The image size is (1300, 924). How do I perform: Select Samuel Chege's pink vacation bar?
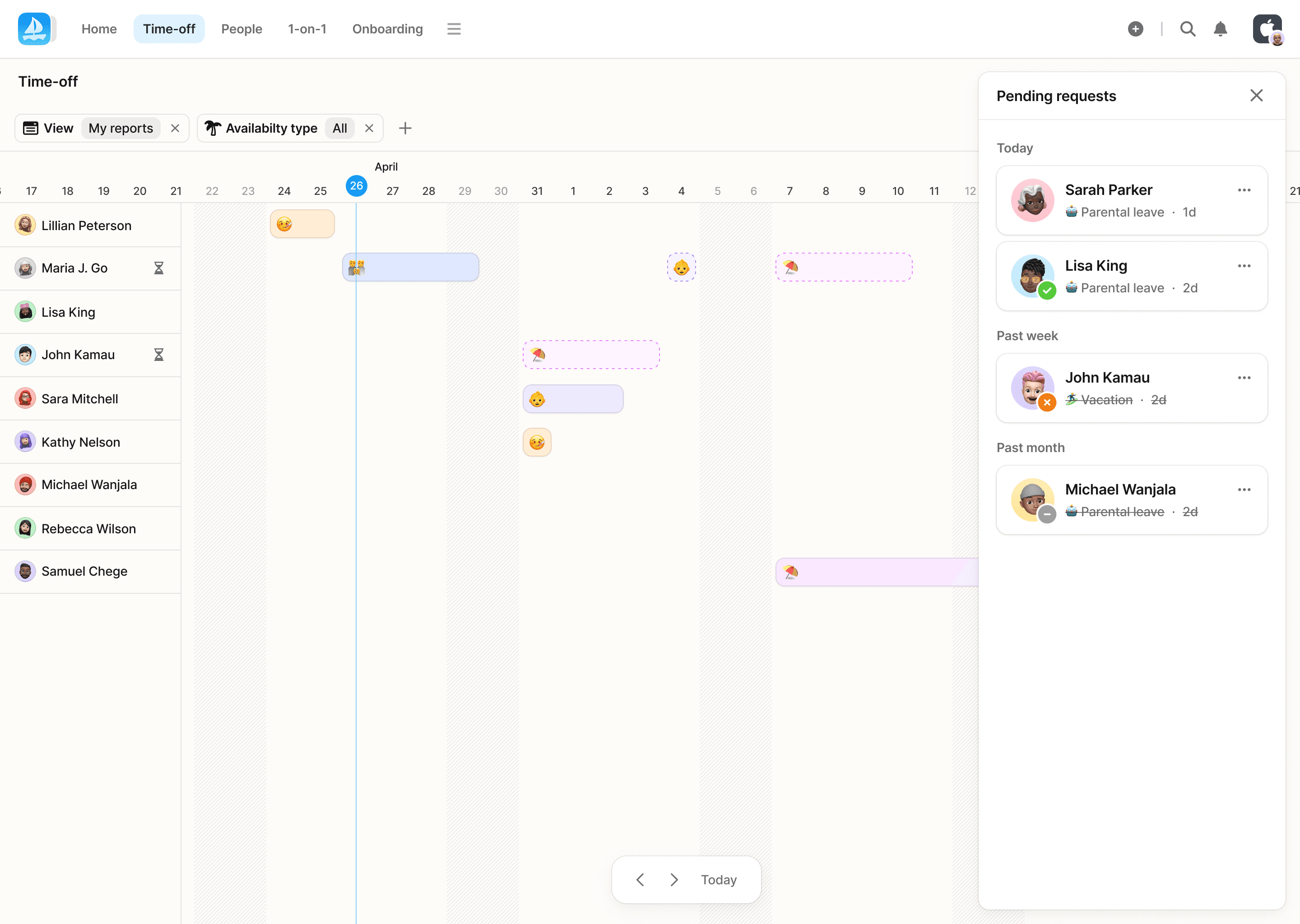877,572
